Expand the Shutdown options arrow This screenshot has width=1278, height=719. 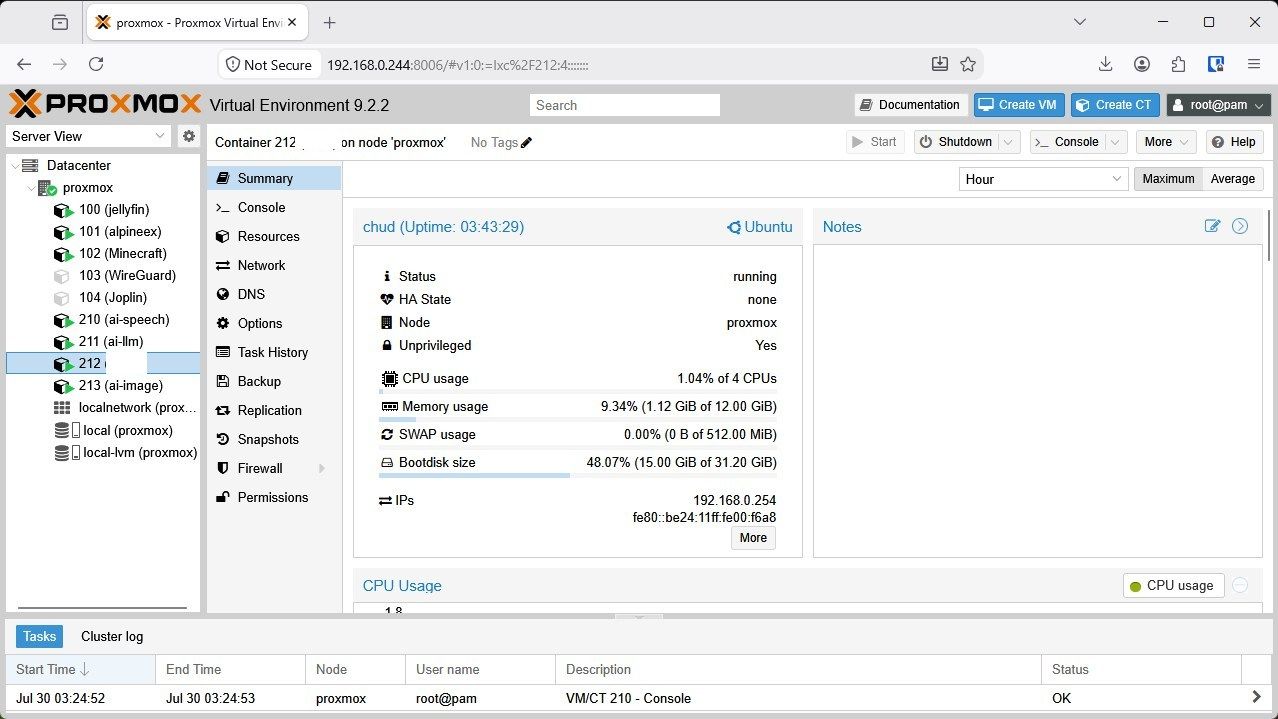point(1009,142)
